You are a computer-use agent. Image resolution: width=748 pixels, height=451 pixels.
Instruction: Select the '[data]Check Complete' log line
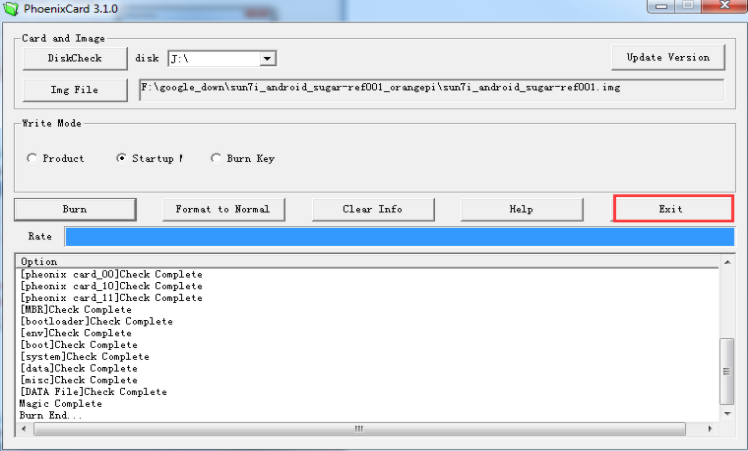pyautogui.click(x=79, y=368)
